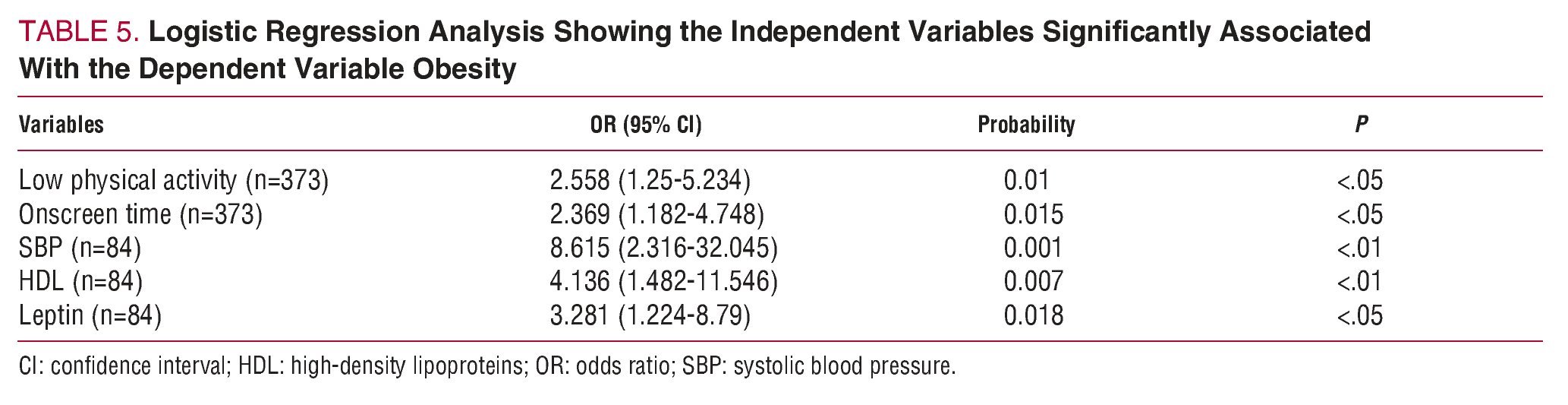Click the abbreviations footnote below the table
The width and height of the screenshot is (1568, 405).
[486, 367]
